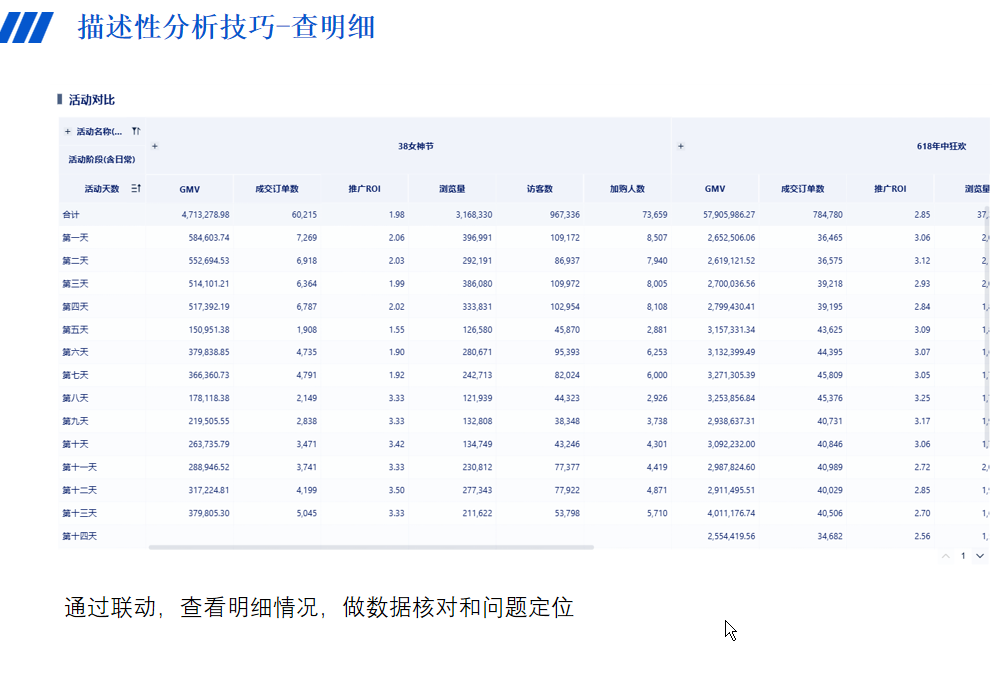Click GMV column header under 618年中狂欢
Image resolution: width=999 pixels, height=683 pixels.
point(715,189)
